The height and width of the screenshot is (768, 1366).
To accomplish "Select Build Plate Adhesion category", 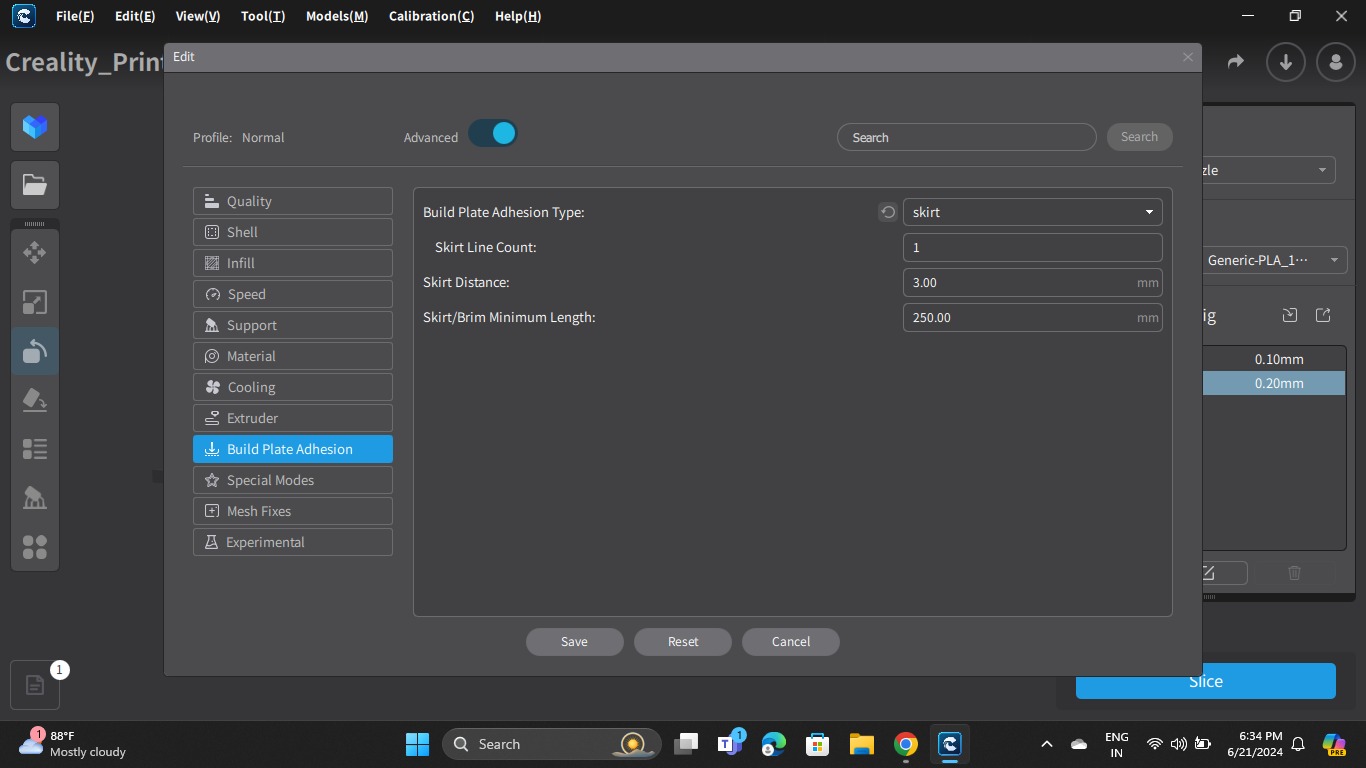I will [x=293, y=449].
